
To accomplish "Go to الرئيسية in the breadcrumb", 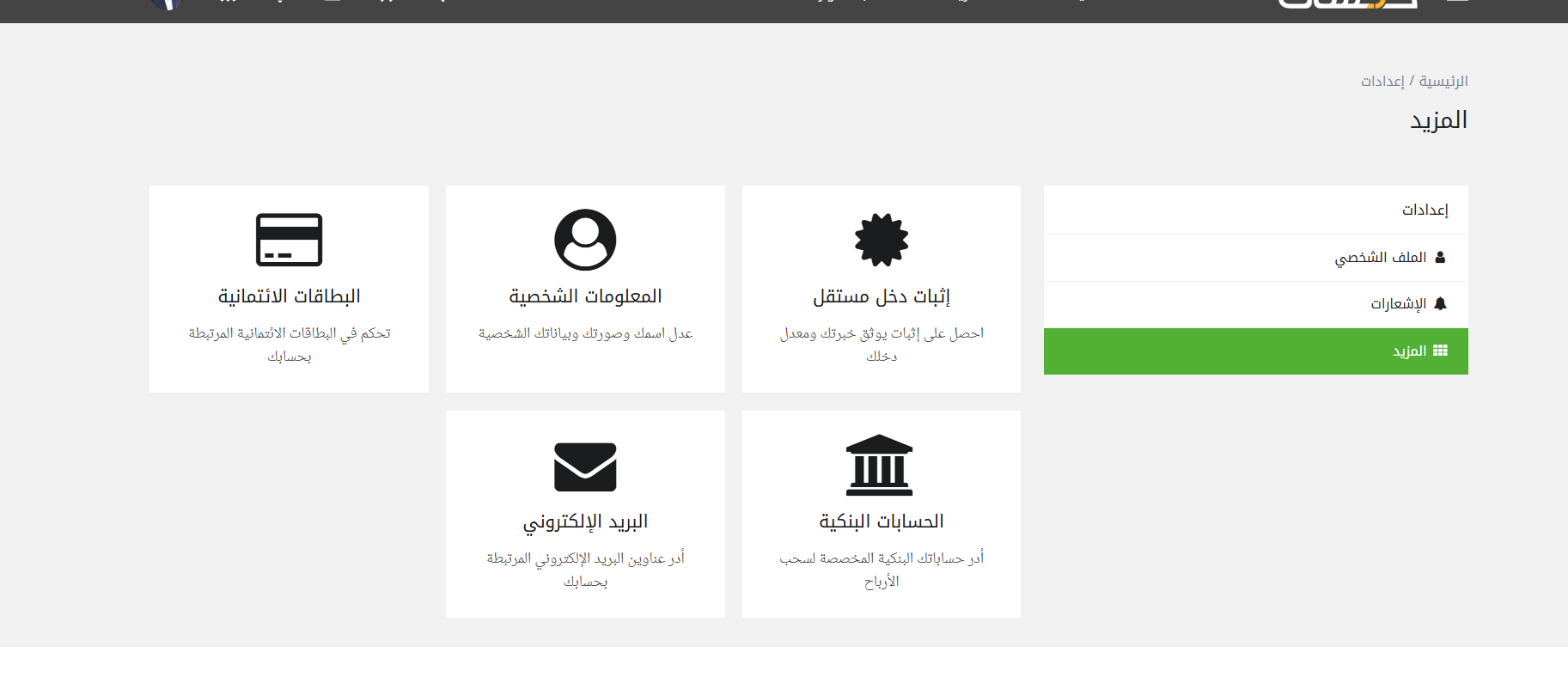I will 1443,81.
